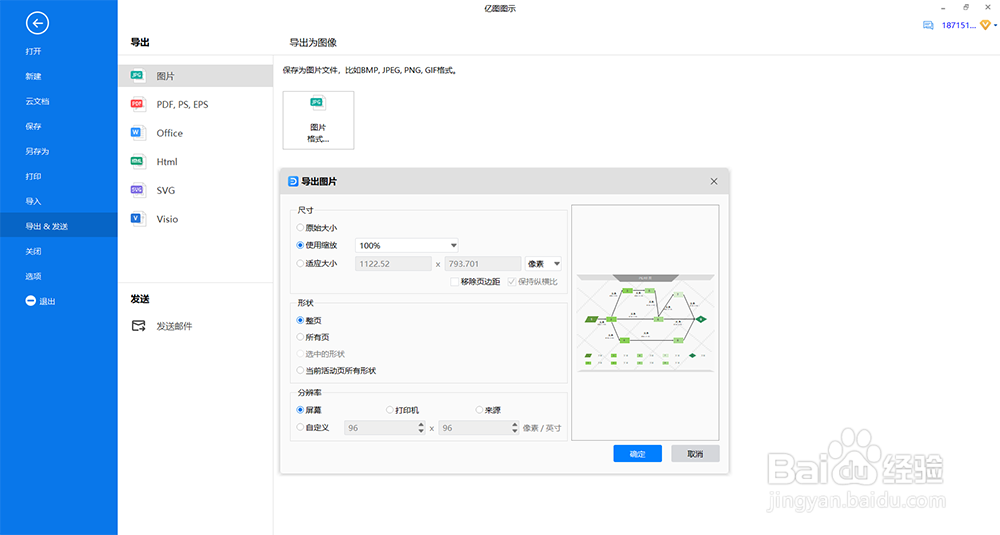
Task: Click the height field 793.701
Action: click(483, 263)
